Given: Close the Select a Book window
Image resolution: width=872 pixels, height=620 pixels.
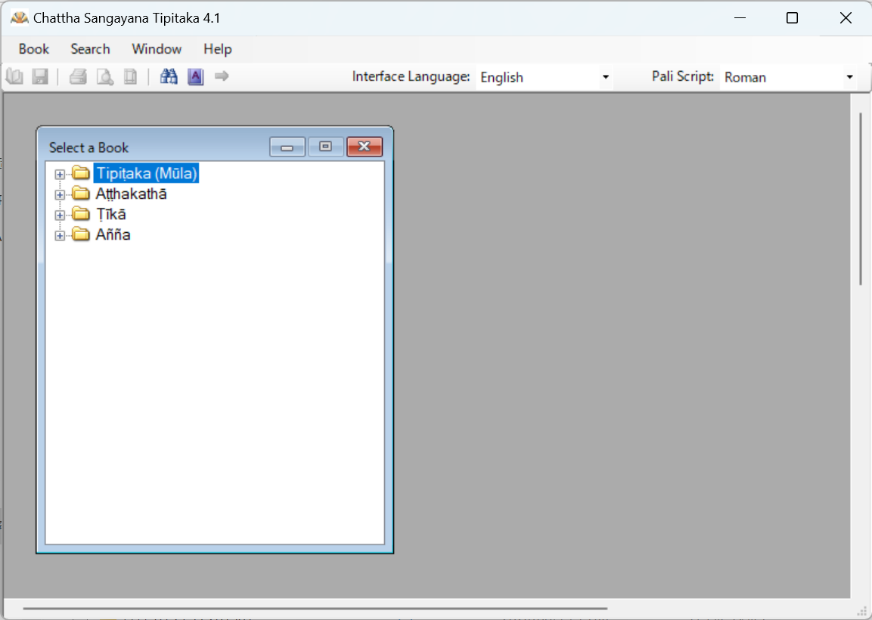Looking at the screenshot, I should click(364, 147).
